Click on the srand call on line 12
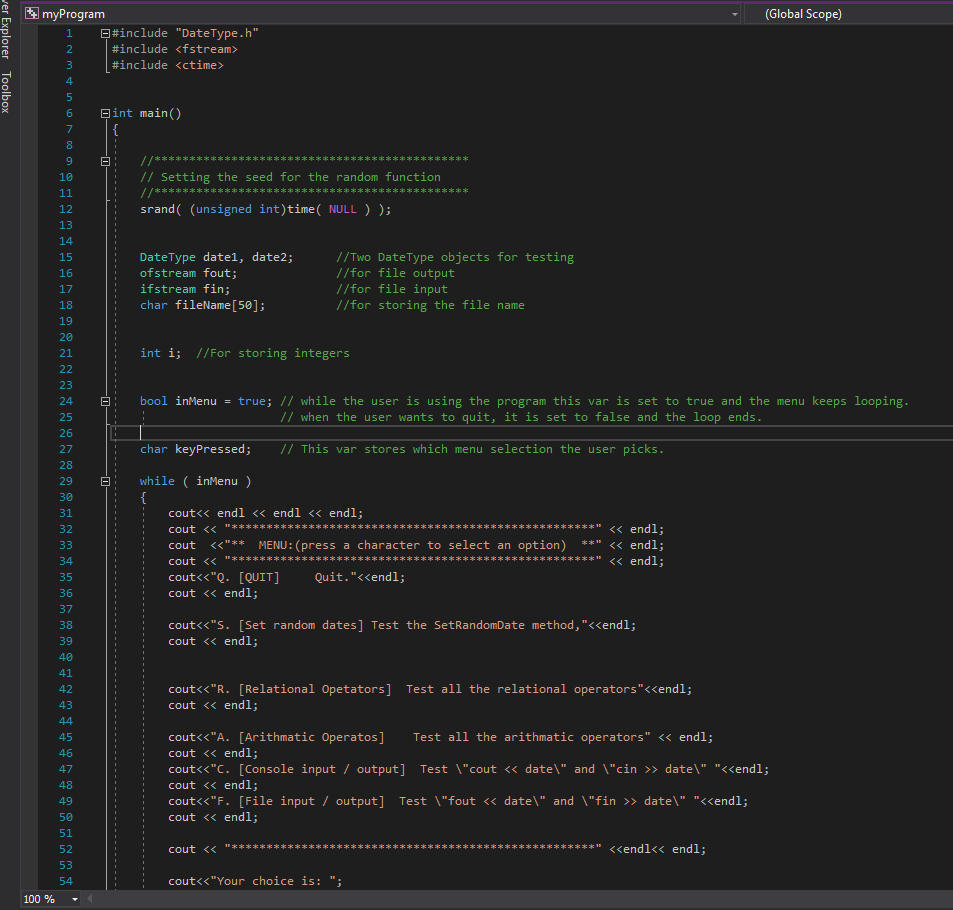Viewport: 953px width, 910px height. click(x=158, y=209)
